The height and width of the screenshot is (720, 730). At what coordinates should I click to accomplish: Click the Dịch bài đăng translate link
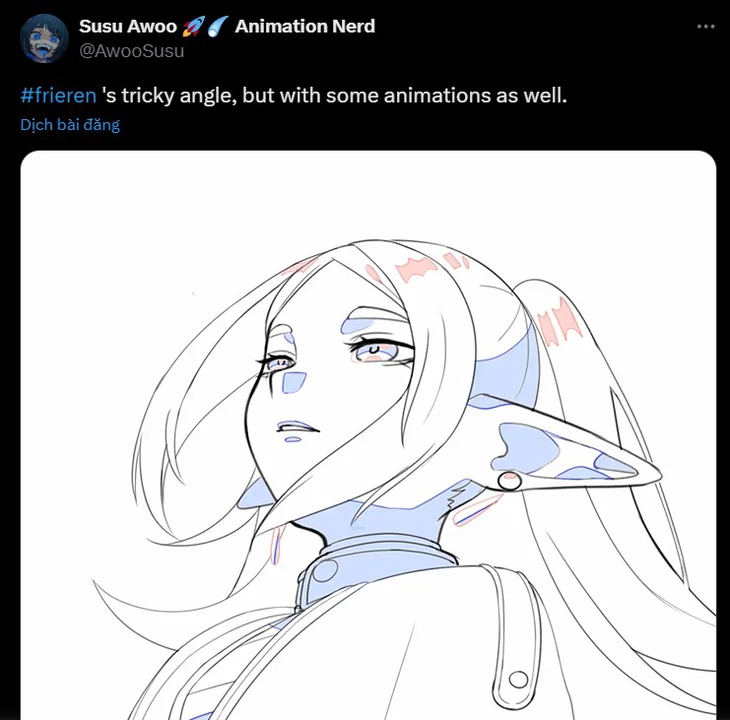(70, 124)
